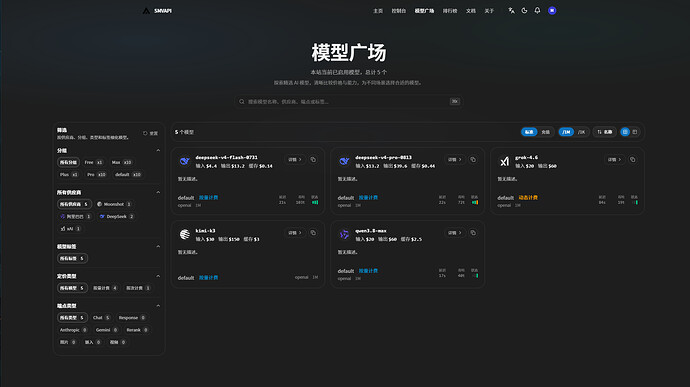Open details for kimi-k3

pyautogui.click(x=295, y=232)
